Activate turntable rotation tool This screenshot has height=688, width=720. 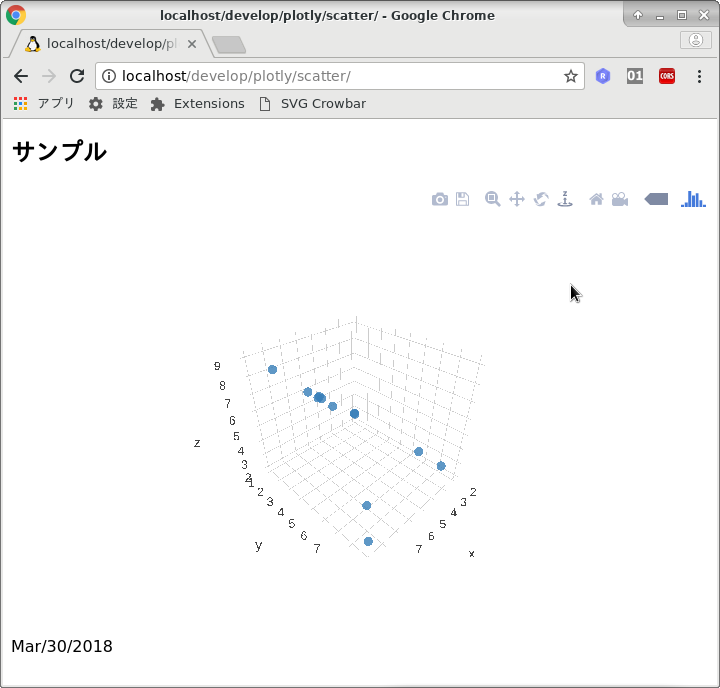(x=565, y=199)
